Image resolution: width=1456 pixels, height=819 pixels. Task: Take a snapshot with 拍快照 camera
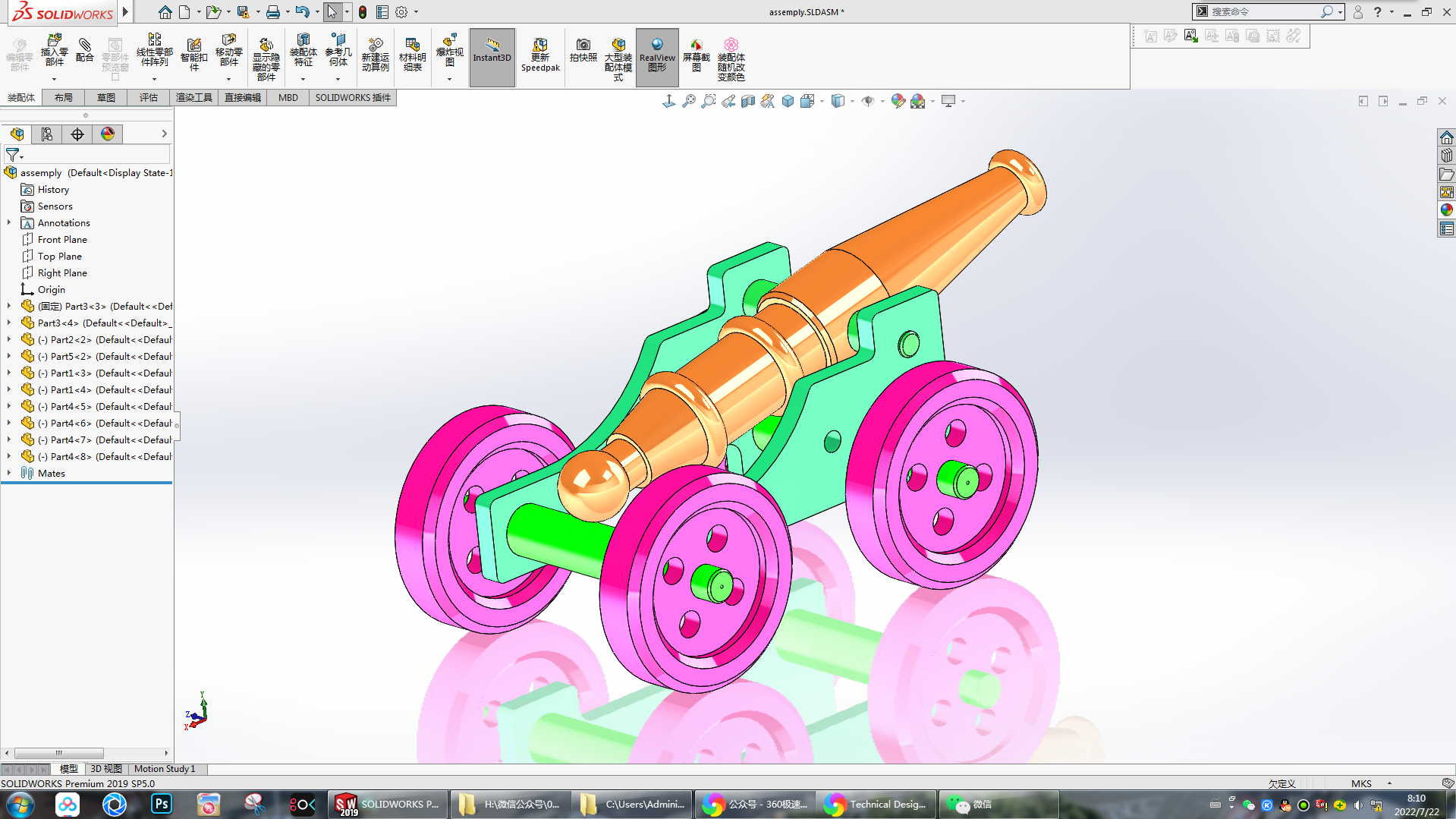tap(583, 50)
